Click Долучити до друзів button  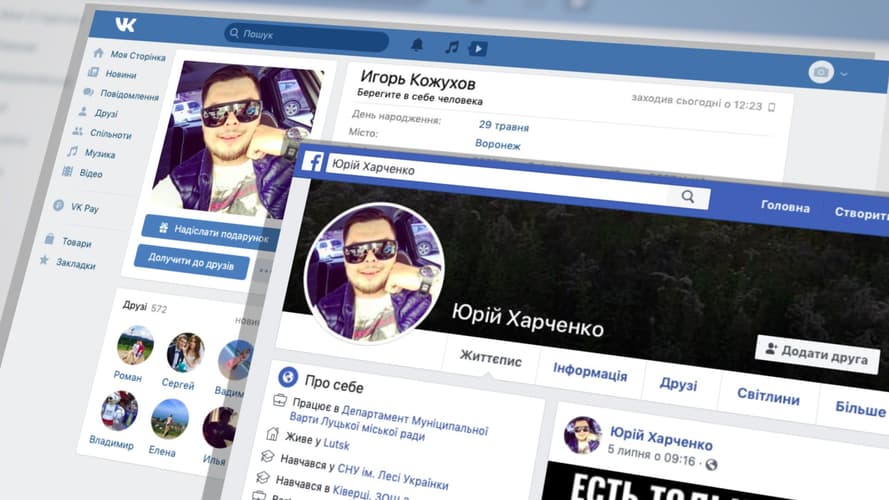pyautogui.click(x=191, y=264)
